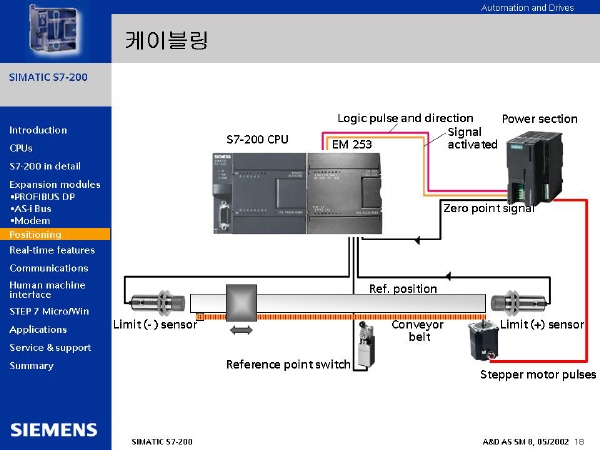Click the double-headed arrow under carriage
This screenshot has height=450, width=600.
click(x=241, y=330)
